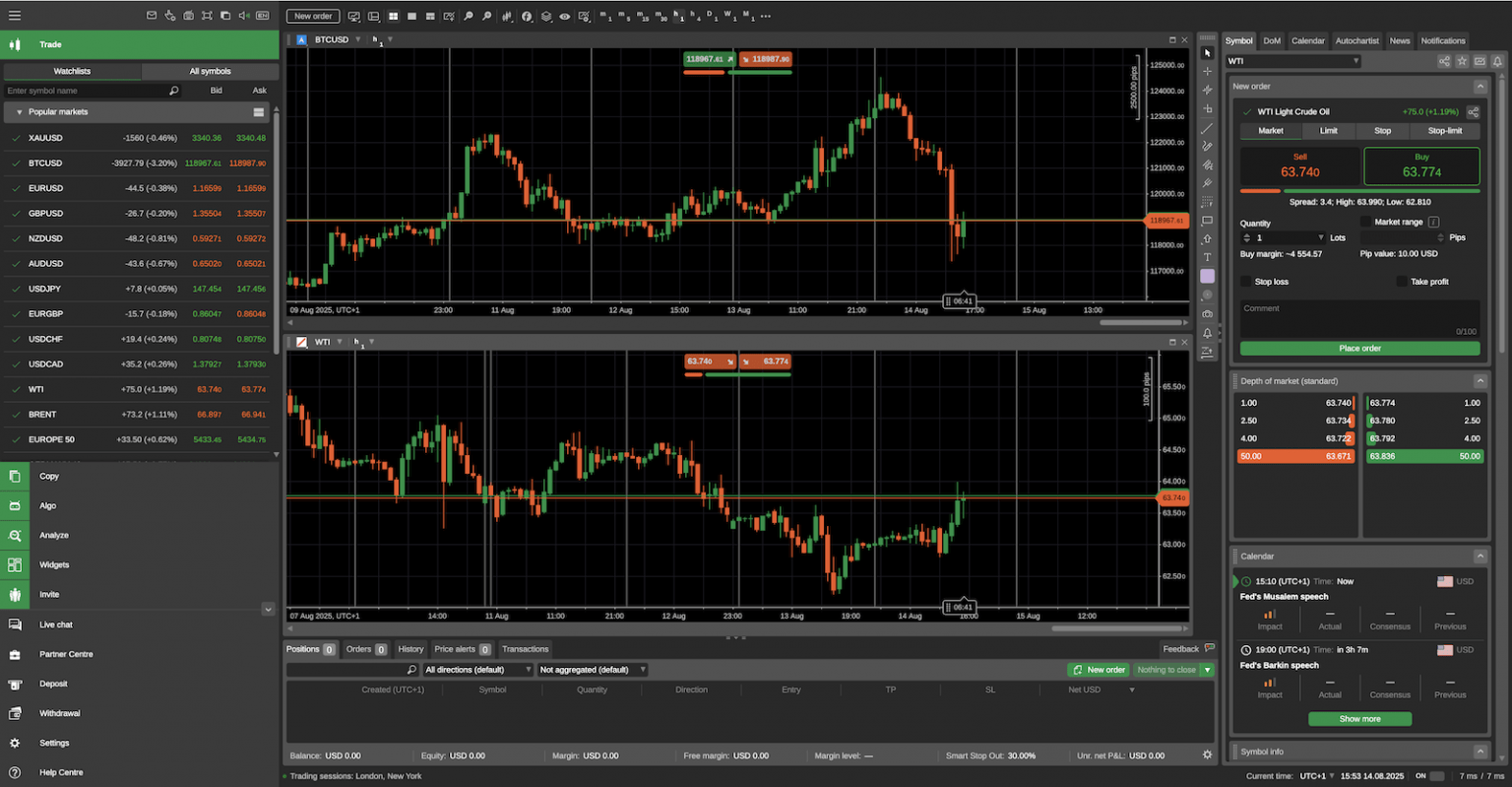Open the indicators (f) icon menu

coord(527,16)
